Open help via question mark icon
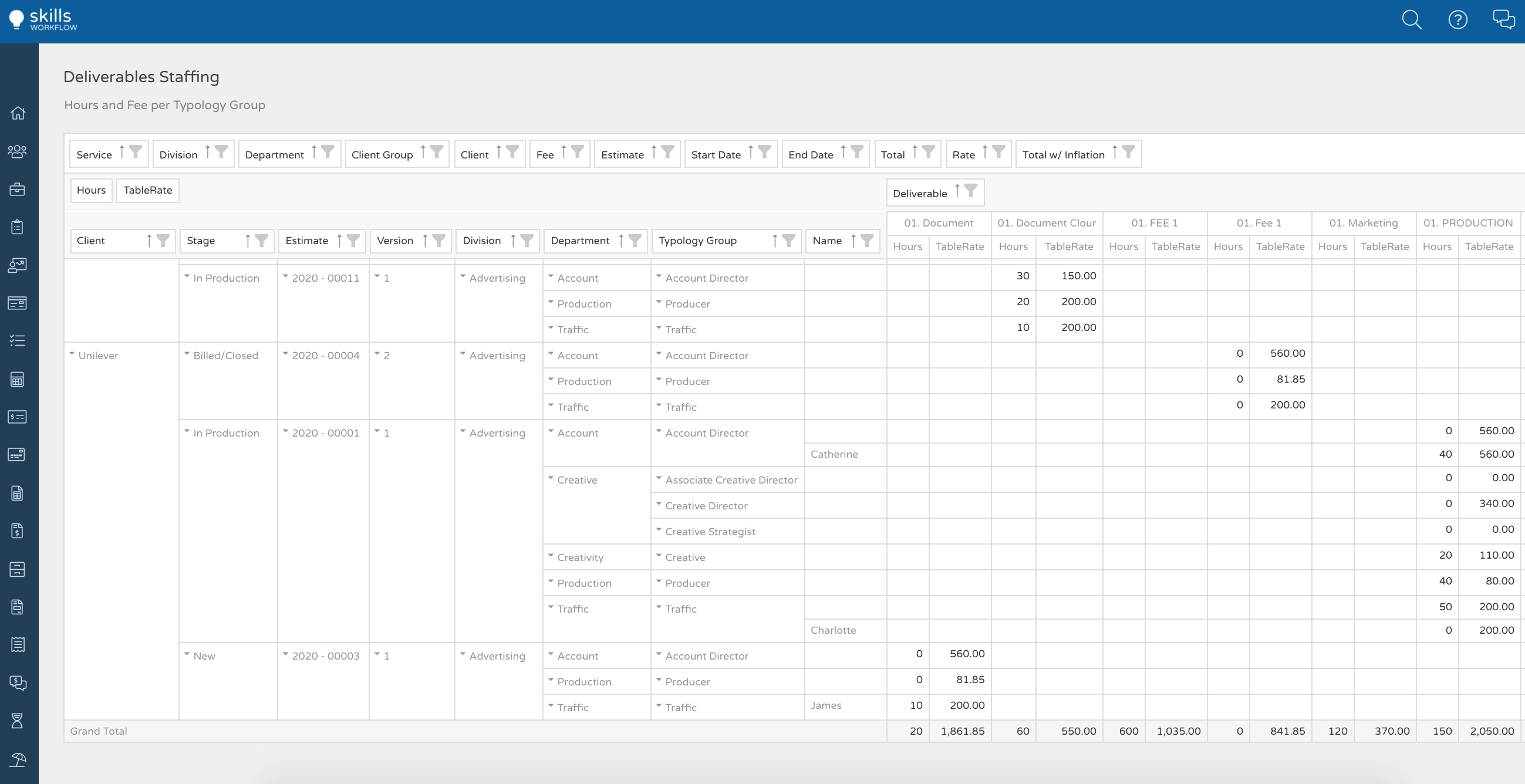The image size is (1525, 784). pos(1457,19)
